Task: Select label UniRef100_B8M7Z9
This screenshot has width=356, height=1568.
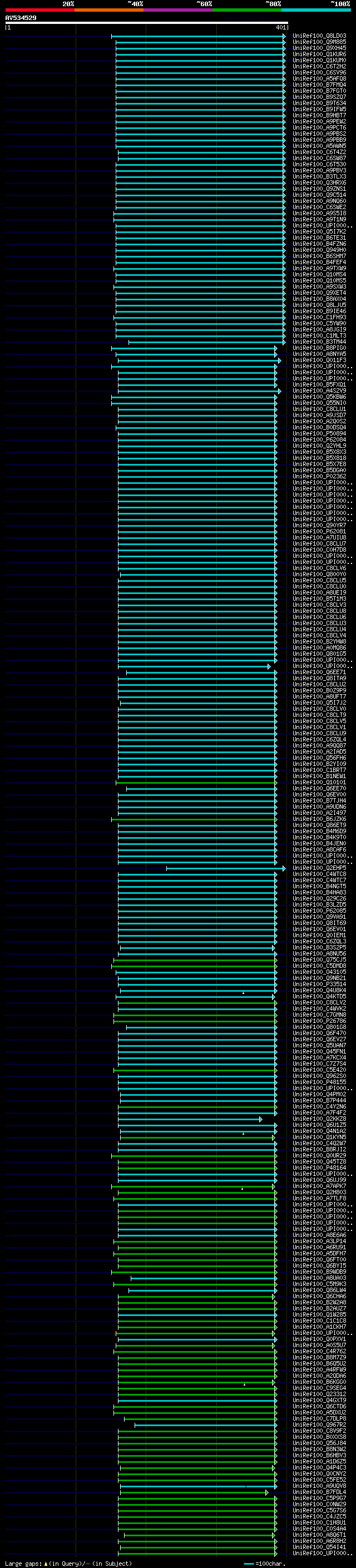Action: pyautogui.click(x=319, y=1358)
